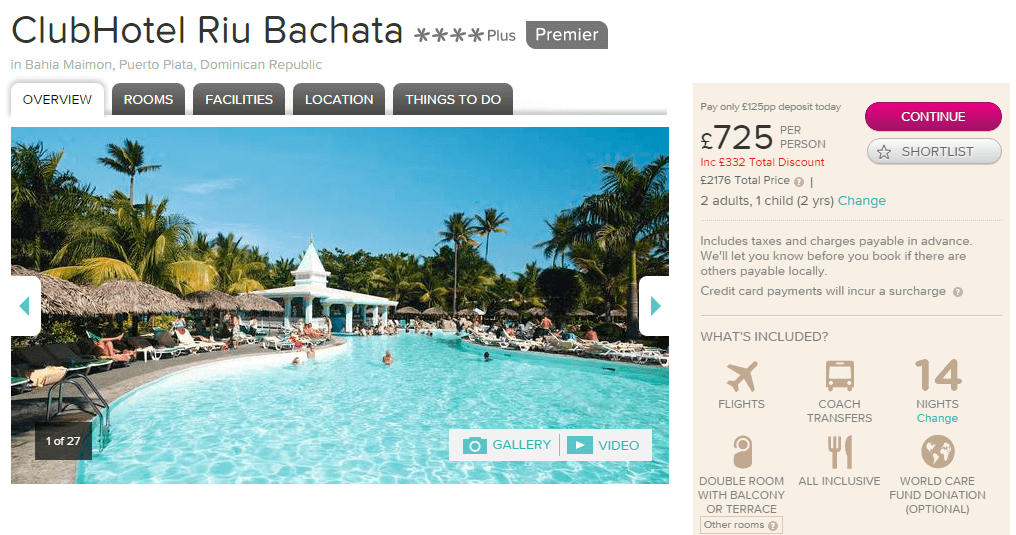Switch to the Rooms tab

[x=148, y=99]
